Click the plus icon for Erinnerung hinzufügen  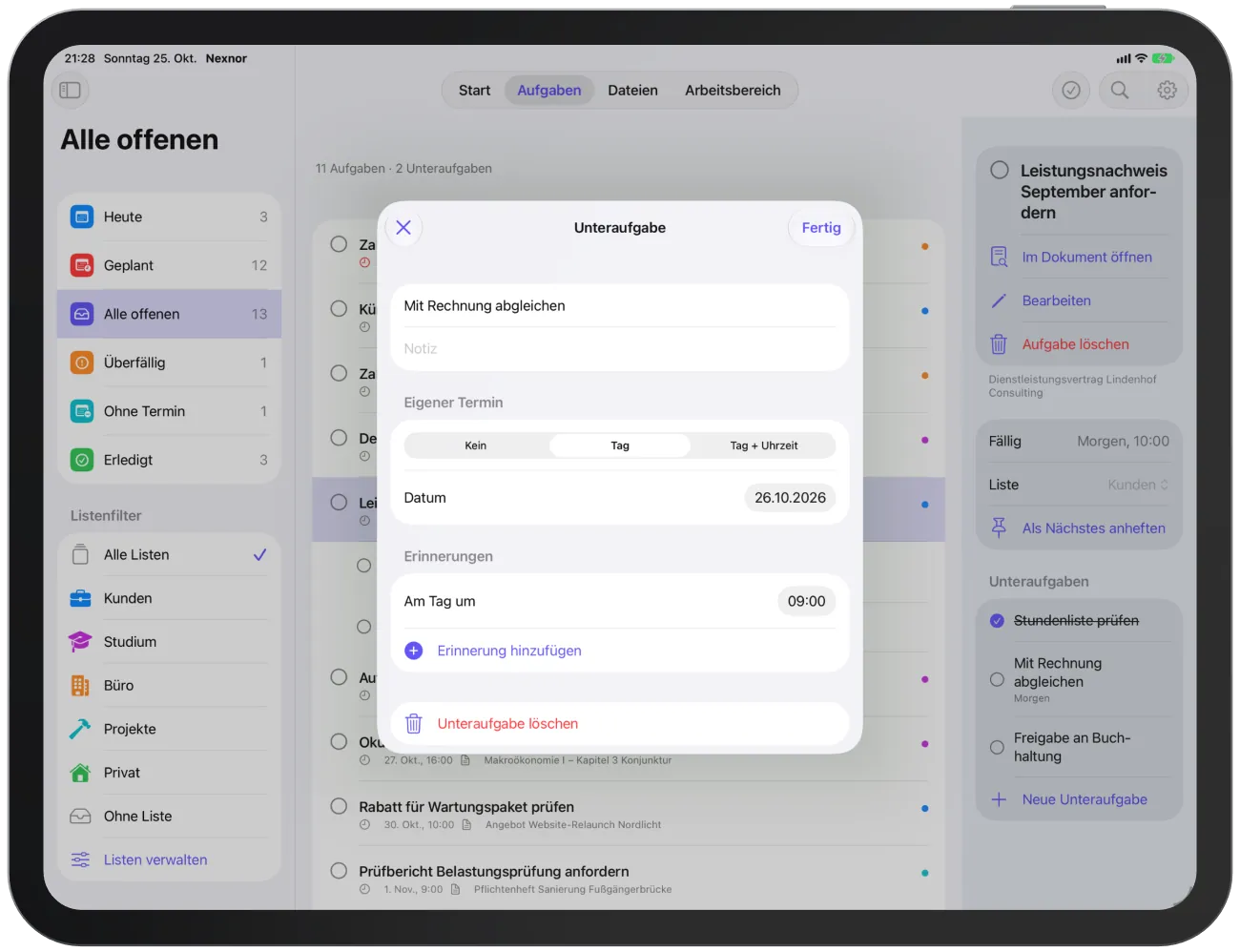414,651
